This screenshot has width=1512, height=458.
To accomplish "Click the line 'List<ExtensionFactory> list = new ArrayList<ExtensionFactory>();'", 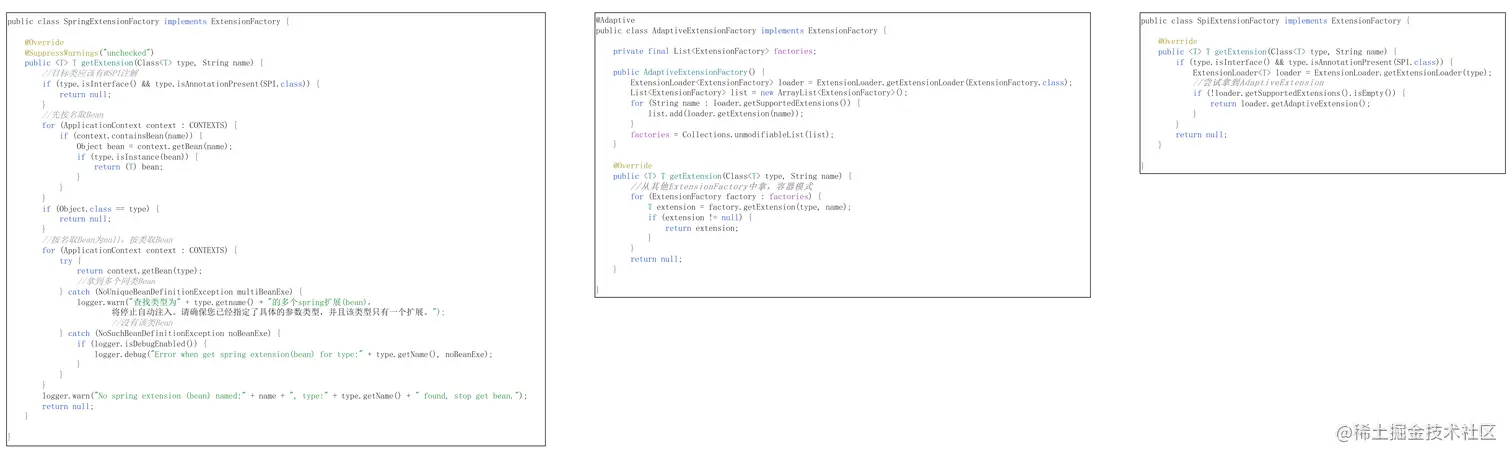I will [x=769, y=93].
